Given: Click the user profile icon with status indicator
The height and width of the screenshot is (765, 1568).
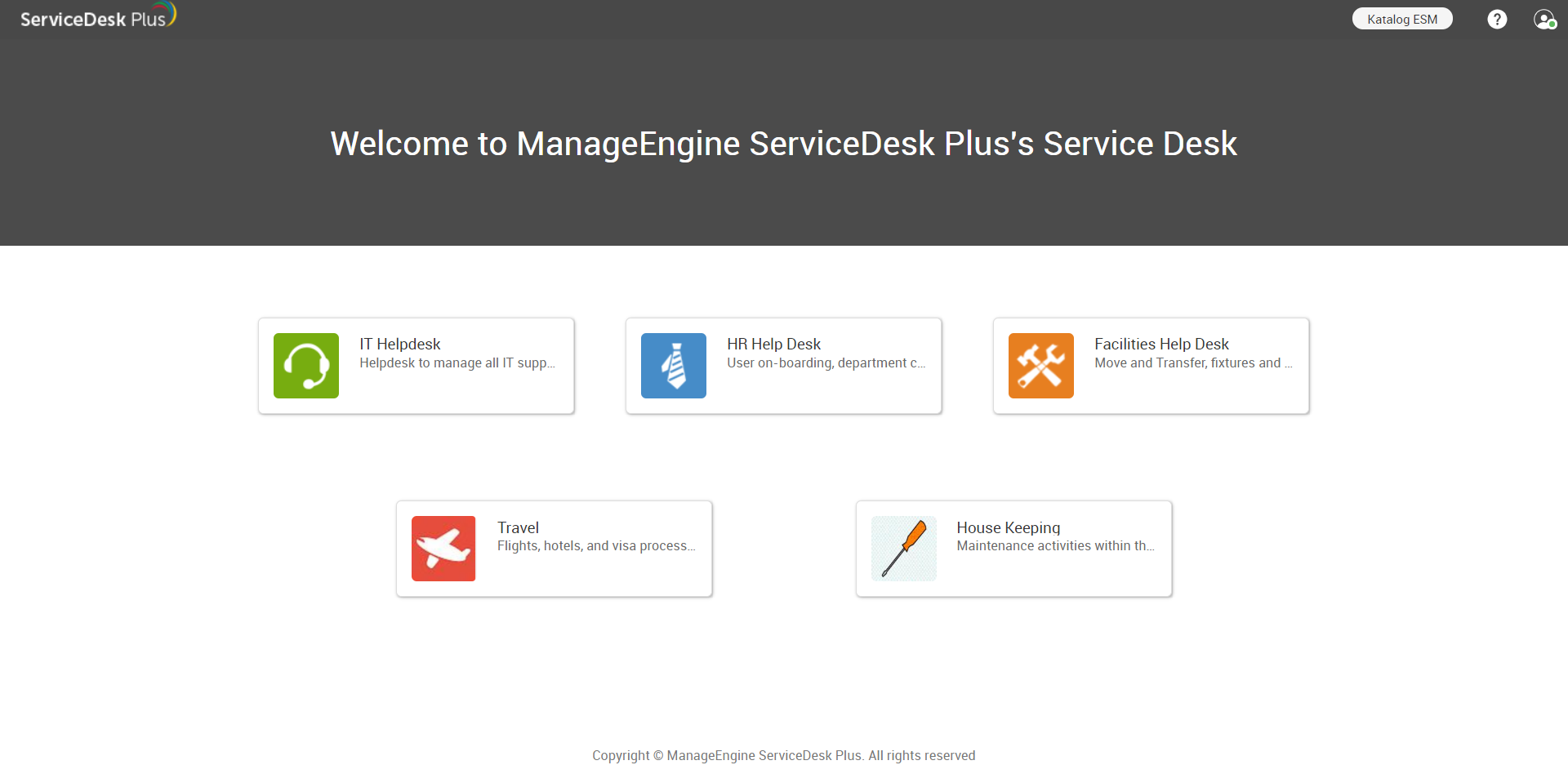Looking at the screenshot, I should (x=1543, y=19).
